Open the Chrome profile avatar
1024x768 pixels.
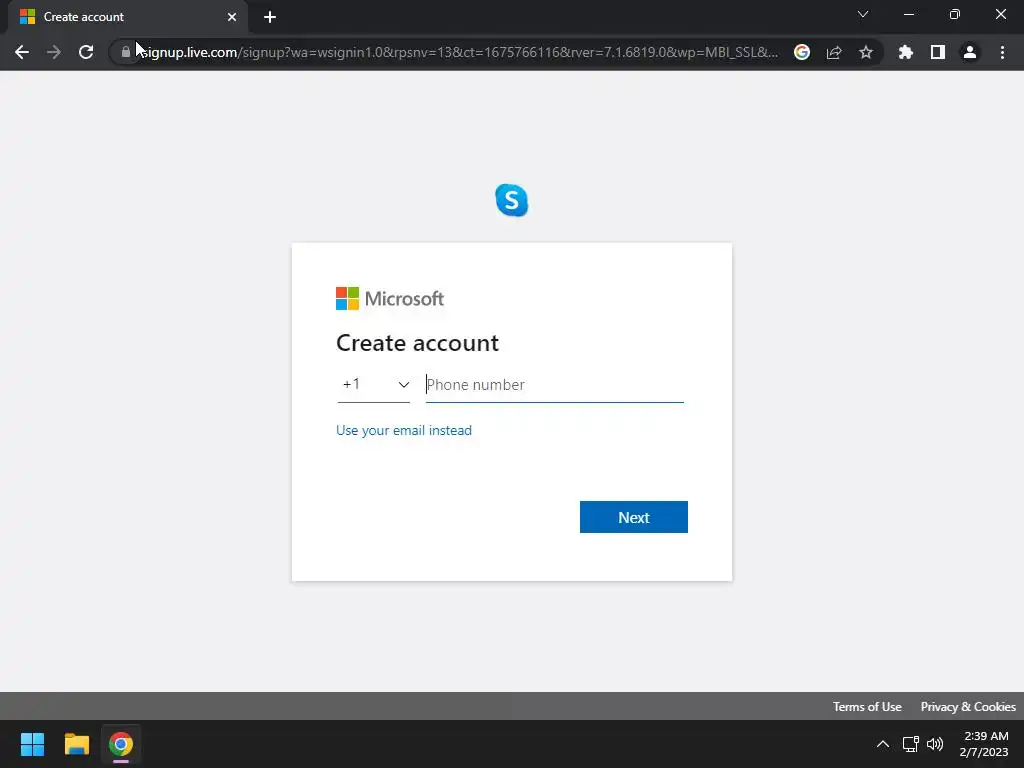[x=970, y=52]
